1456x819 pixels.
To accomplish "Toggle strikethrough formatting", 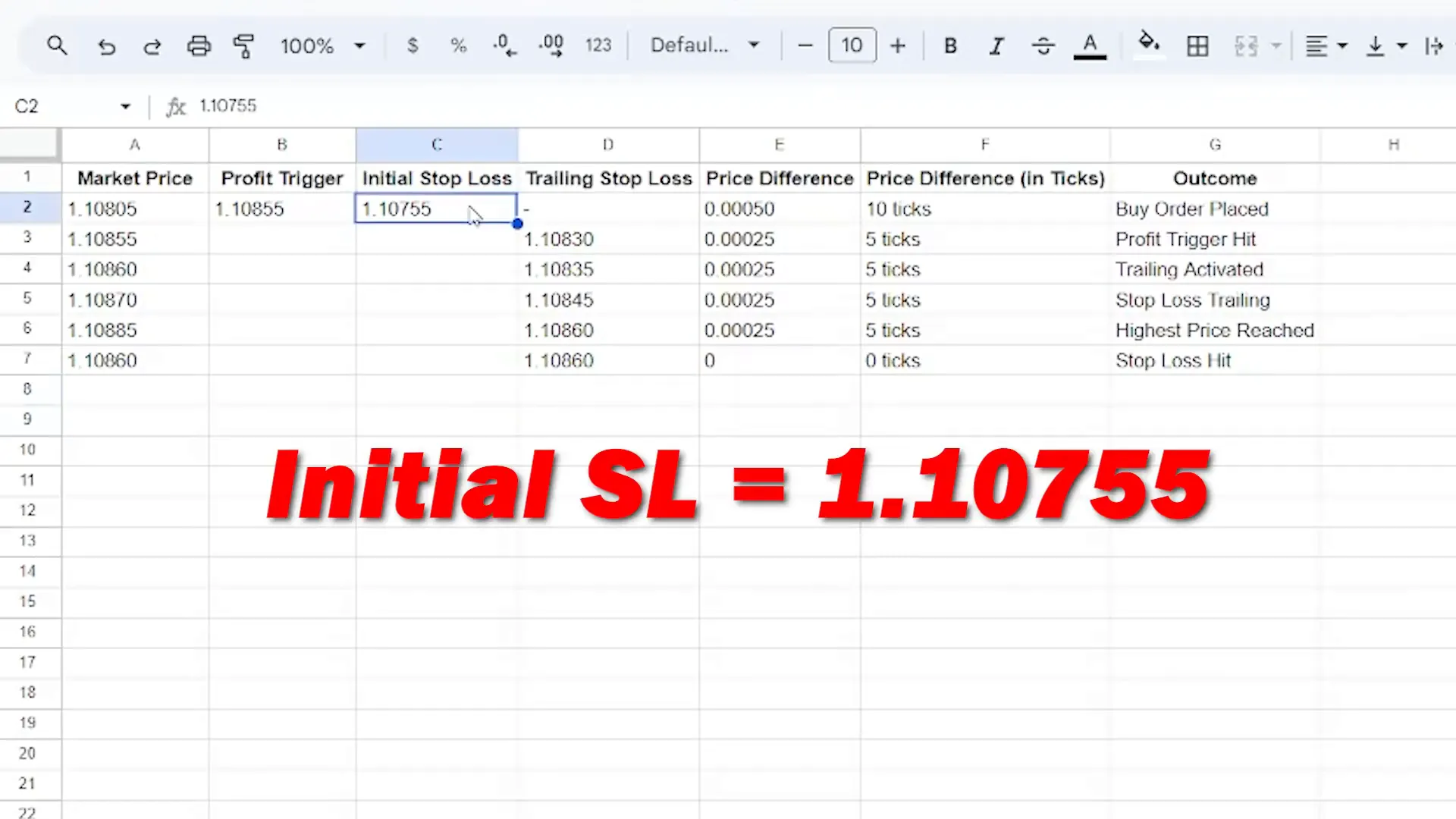I will point(1043,46).
